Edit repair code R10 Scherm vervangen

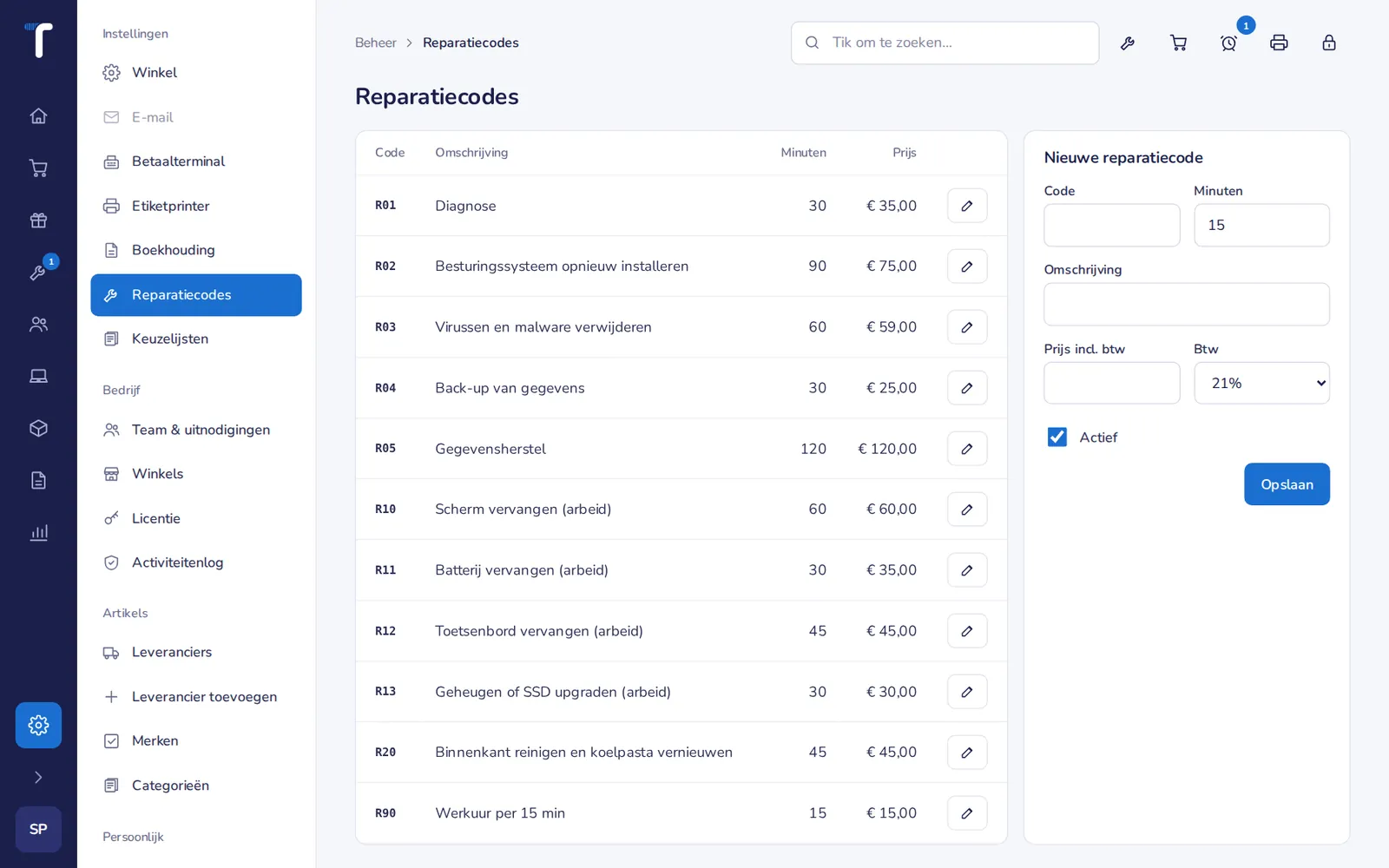click(967, 510)
